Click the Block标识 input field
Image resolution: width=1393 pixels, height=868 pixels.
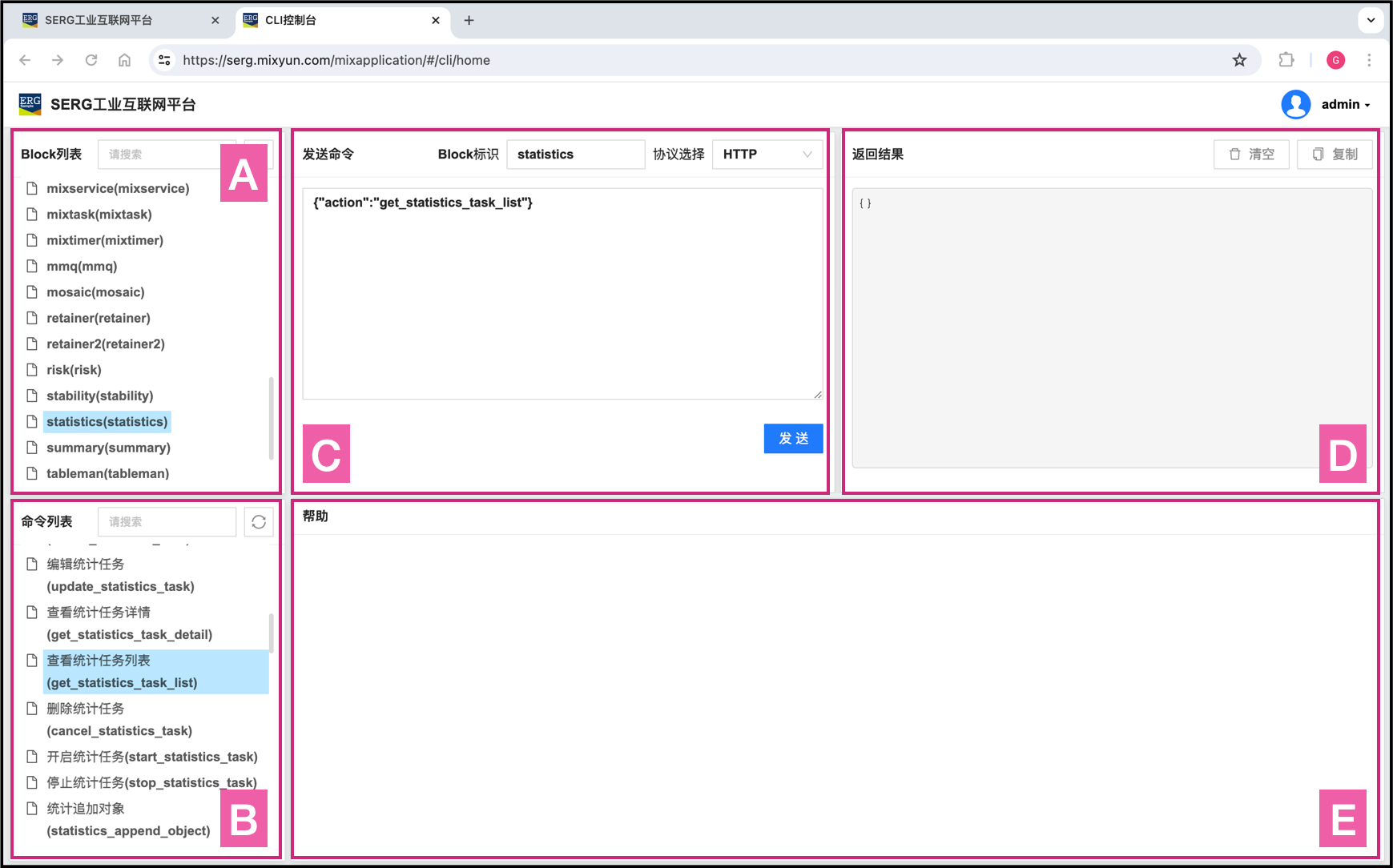tap(575, 155)
